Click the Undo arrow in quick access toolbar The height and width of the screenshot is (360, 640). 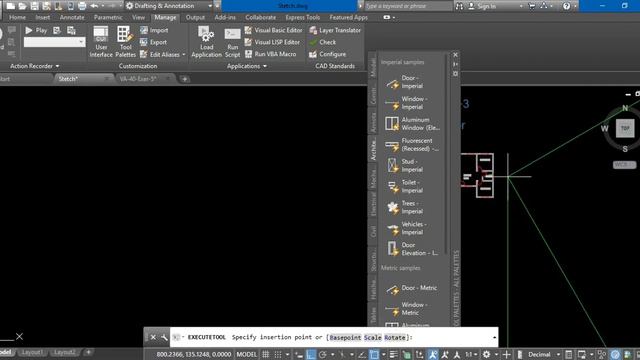pos(94,6)
